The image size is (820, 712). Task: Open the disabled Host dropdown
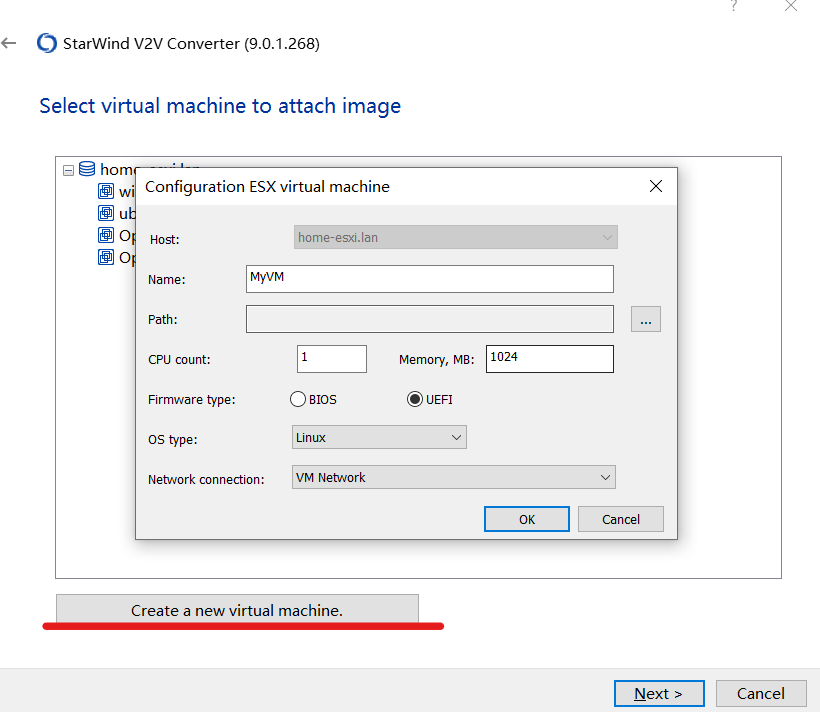click(455, 237)
